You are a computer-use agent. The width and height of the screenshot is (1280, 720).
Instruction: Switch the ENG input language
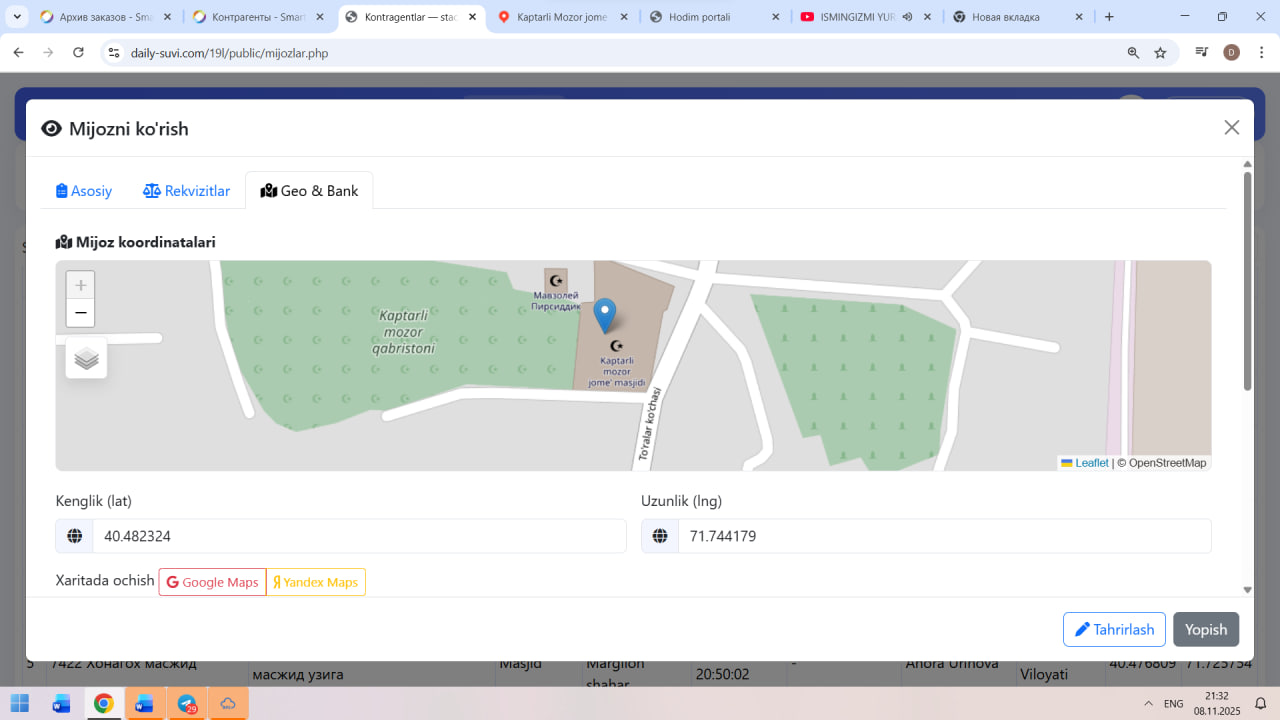pyautogui.click(x=1174, y=703)
